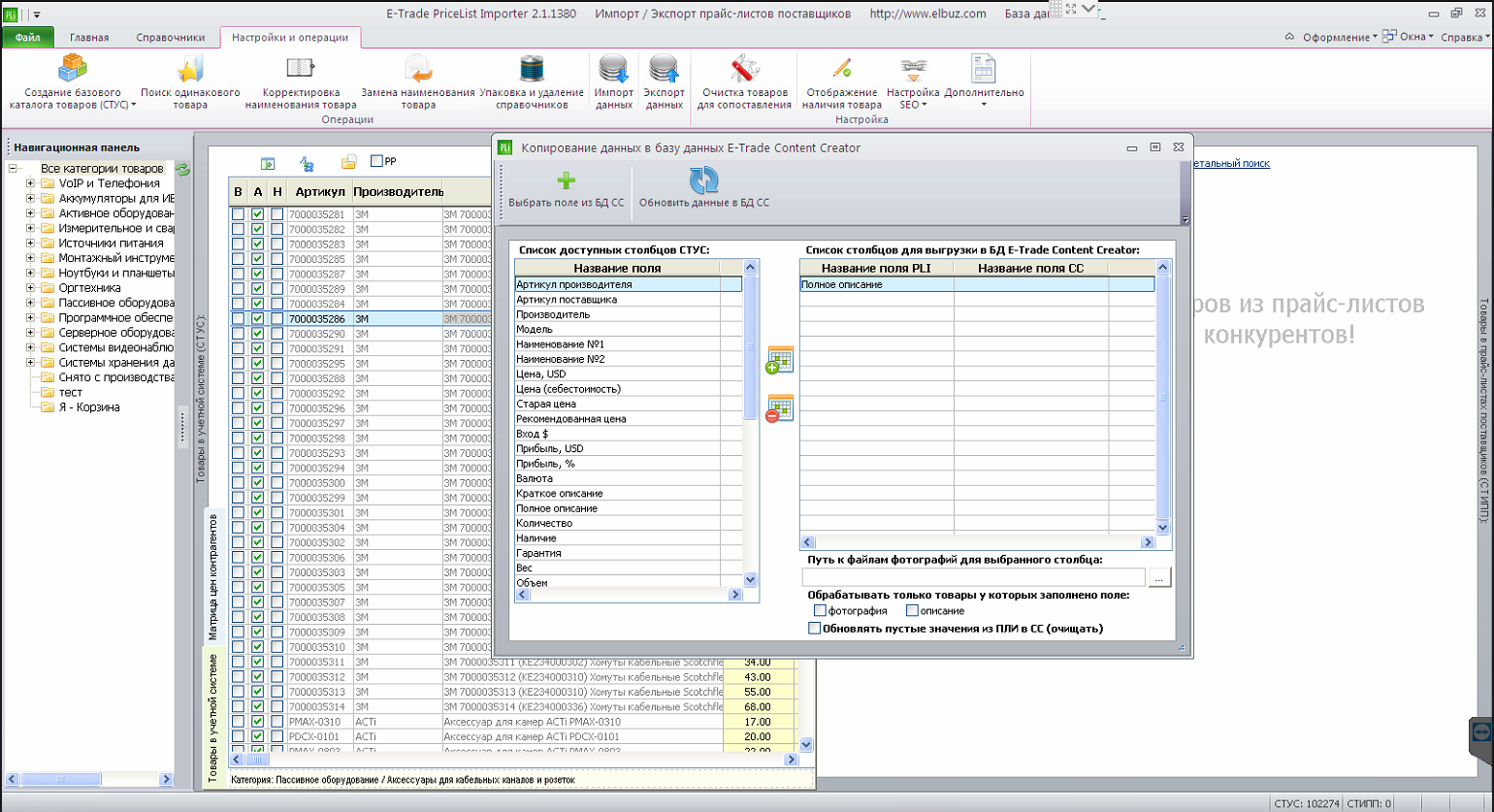Remove the selected column from the export list

coord(779,407)
